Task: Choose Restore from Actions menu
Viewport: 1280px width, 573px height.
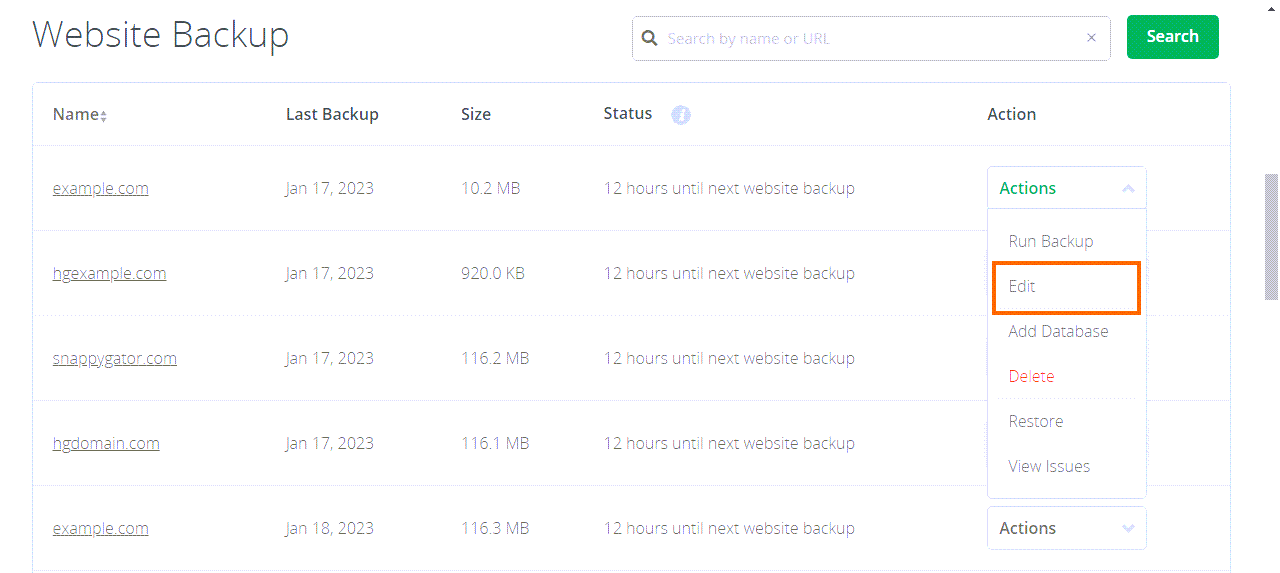Action: 1035,421
